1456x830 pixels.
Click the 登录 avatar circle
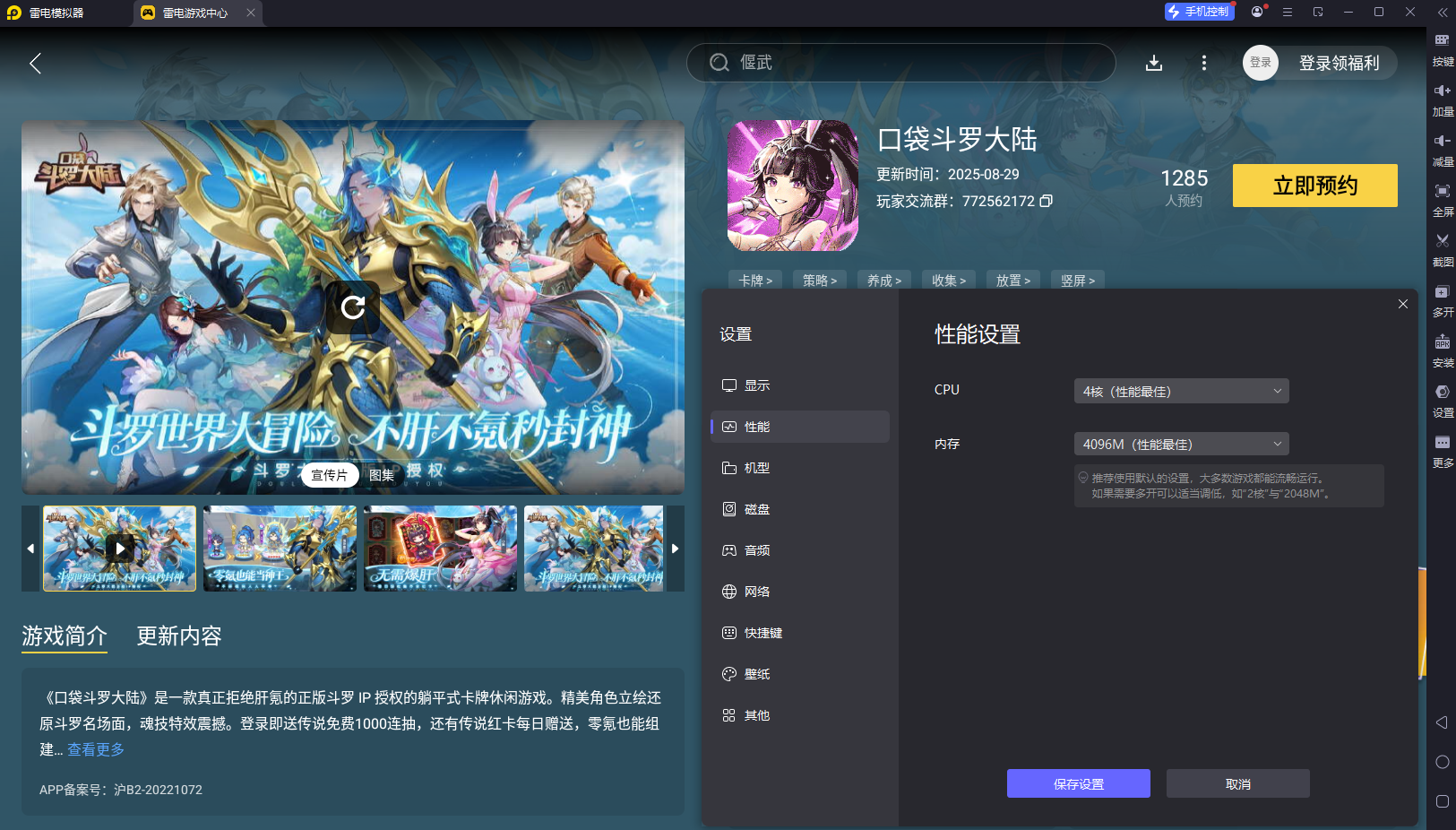1260,63
